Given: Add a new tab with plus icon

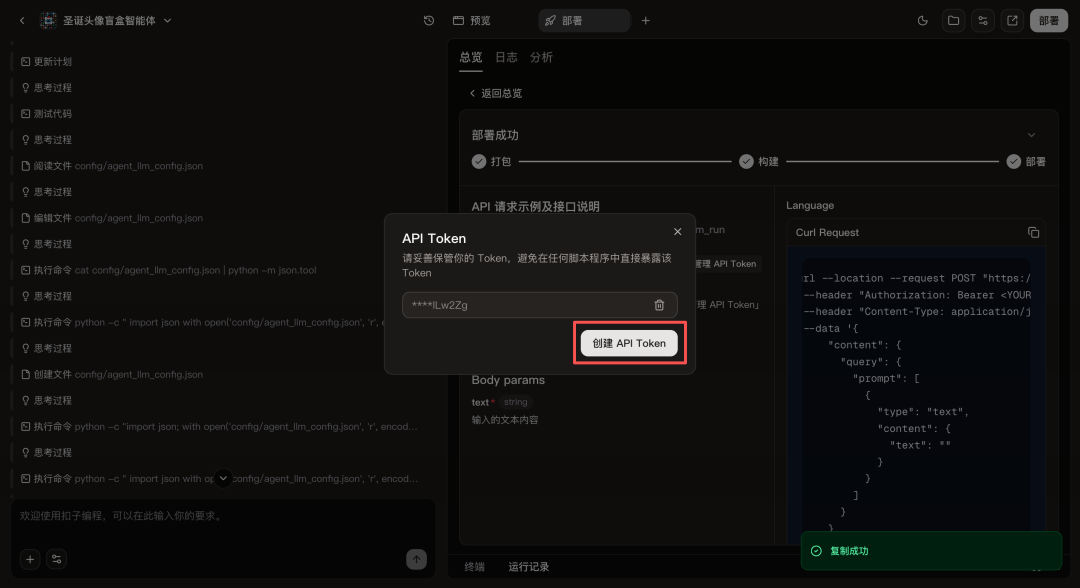Looking at the screenshot, I should (x=645, y=20).
